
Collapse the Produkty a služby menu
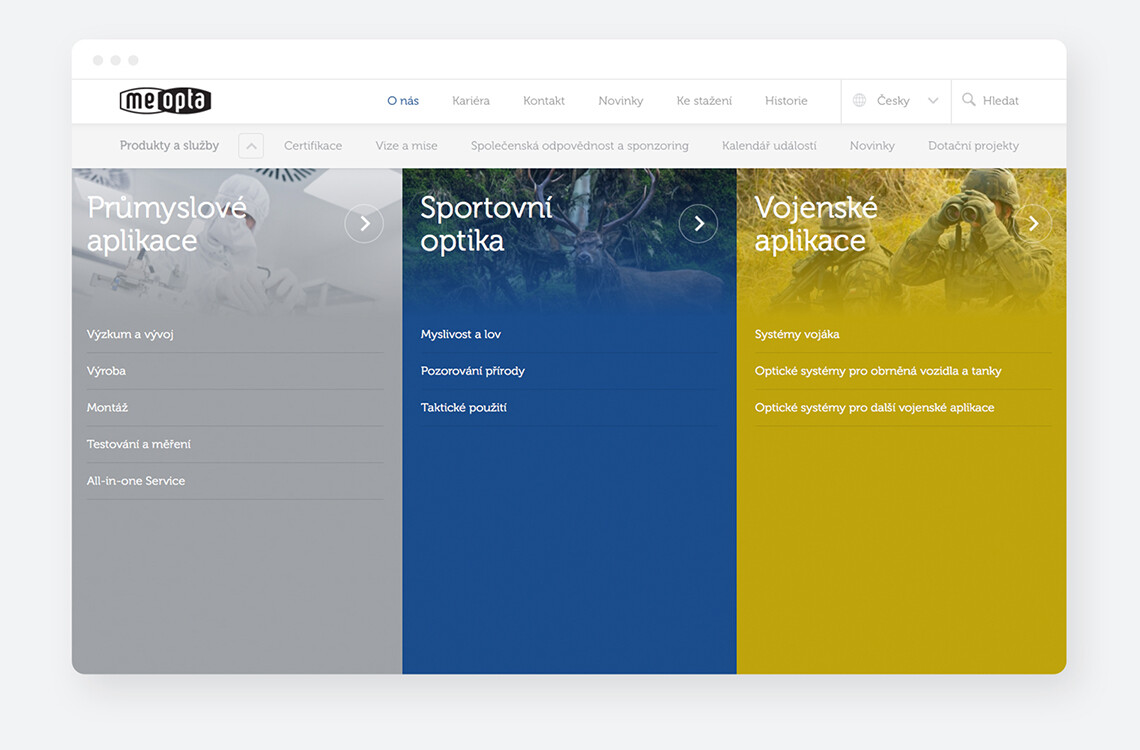(251, 145)
